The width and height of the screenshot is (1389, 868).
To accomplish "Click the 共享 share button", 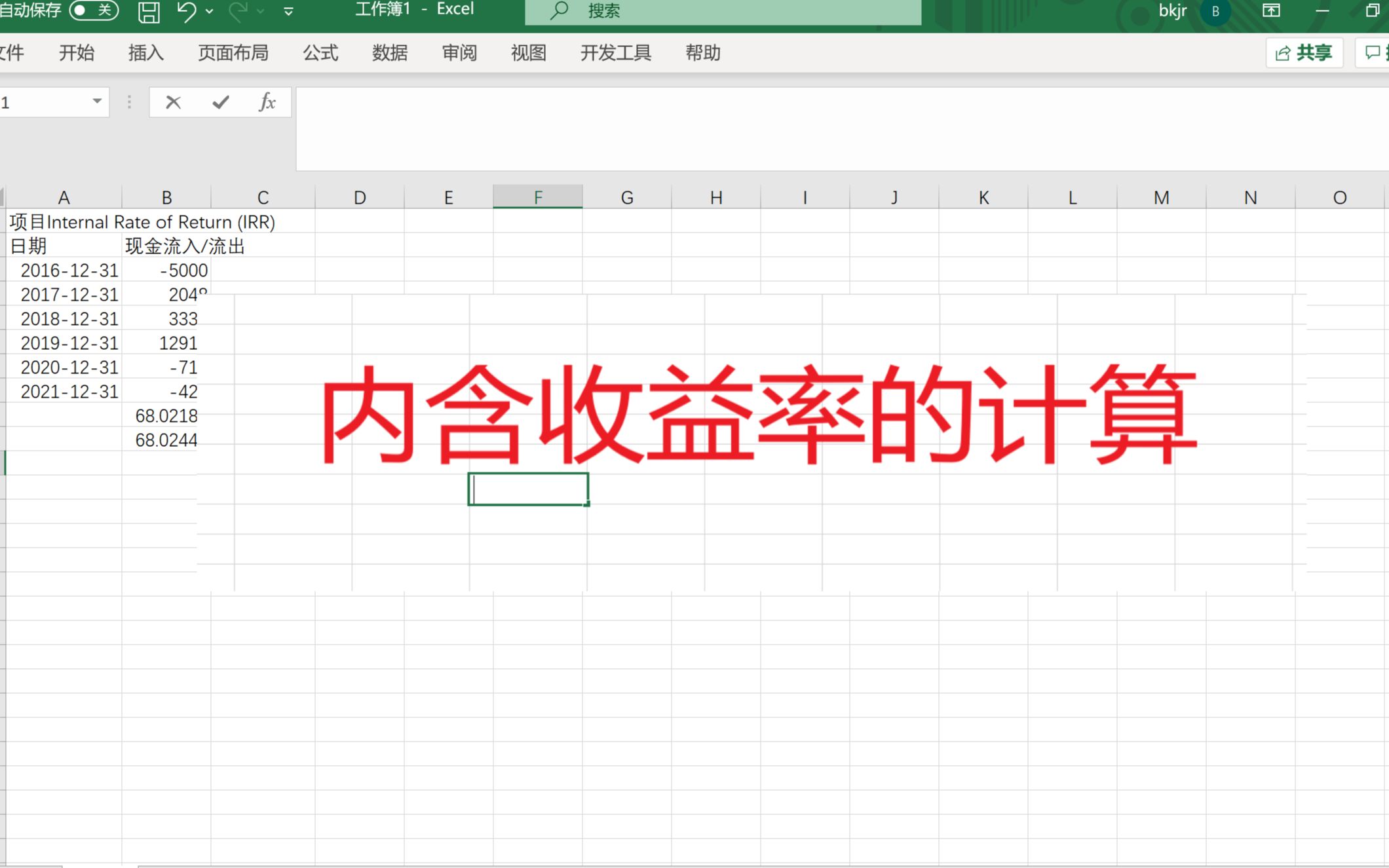I will coord(1304,53).
